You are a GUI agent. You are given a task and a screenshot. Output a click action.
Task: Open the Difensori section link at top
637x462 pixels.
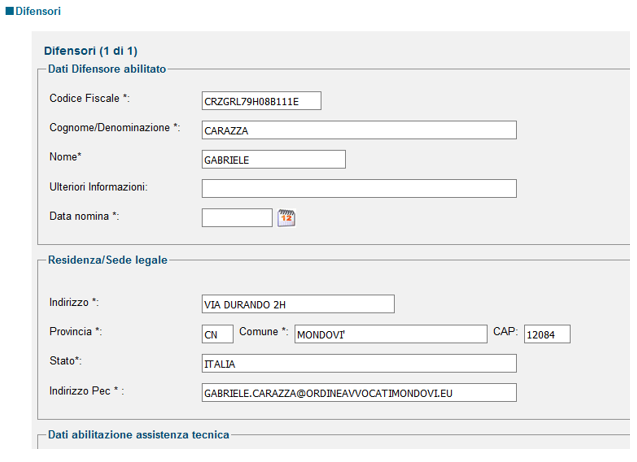click(x=38, y=11)
